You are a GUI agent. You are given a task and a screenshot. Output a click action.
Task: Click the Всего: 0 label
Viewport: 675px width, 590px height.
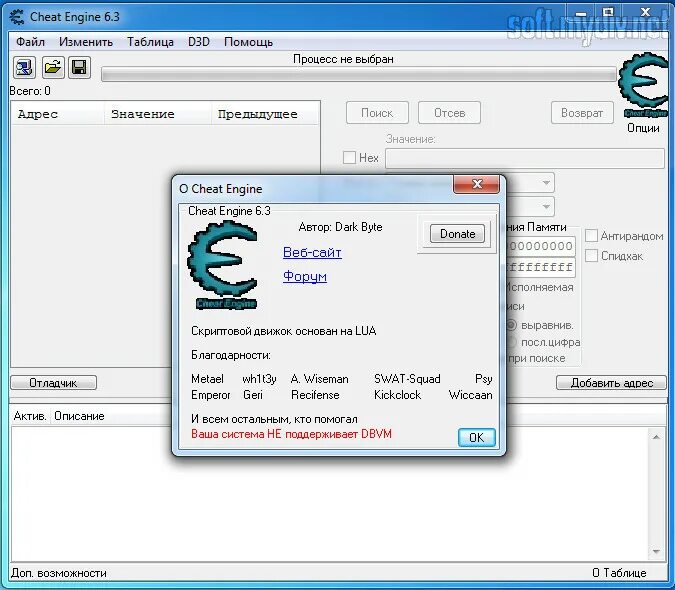pyautogui.click(x=30, y=91)
